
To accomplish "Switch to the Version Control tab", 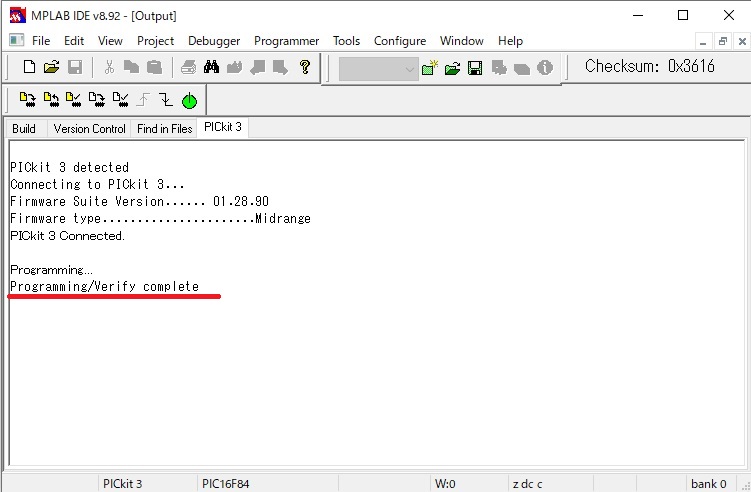I will pos(89,128).
